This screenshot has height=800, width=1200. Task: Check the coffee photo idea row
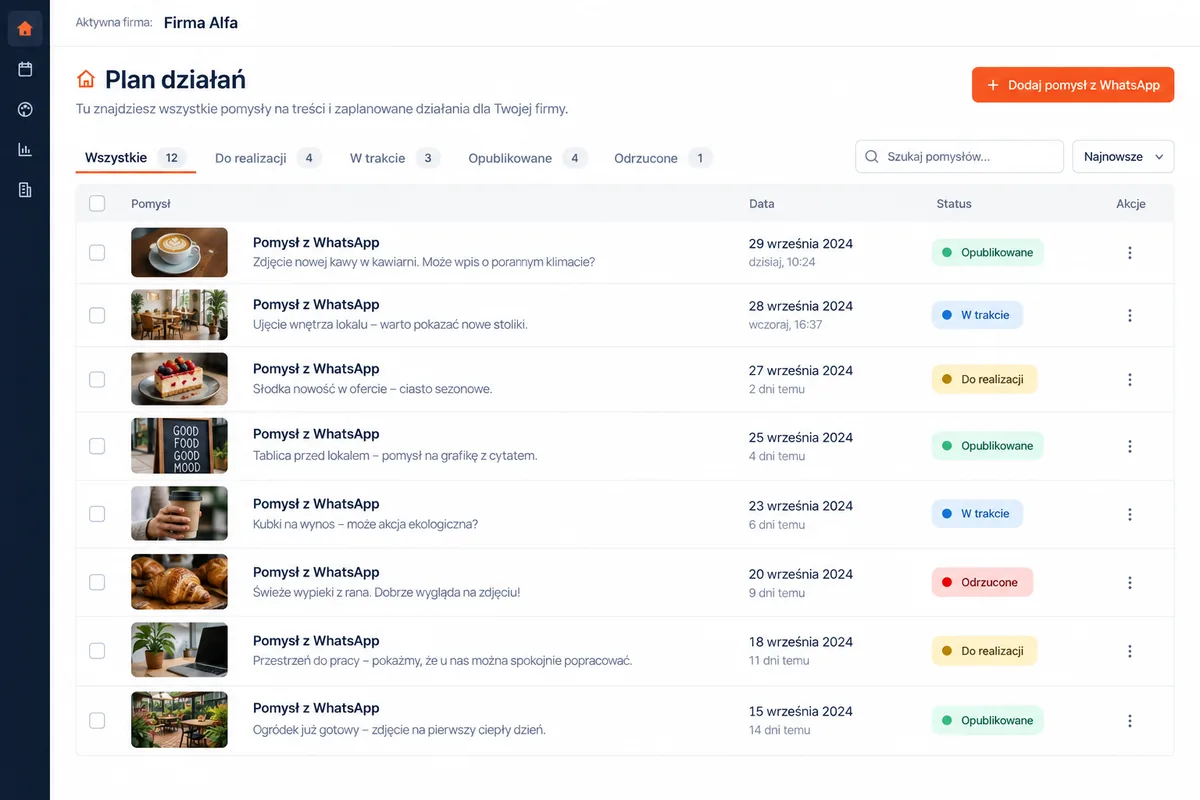[97, 253]
